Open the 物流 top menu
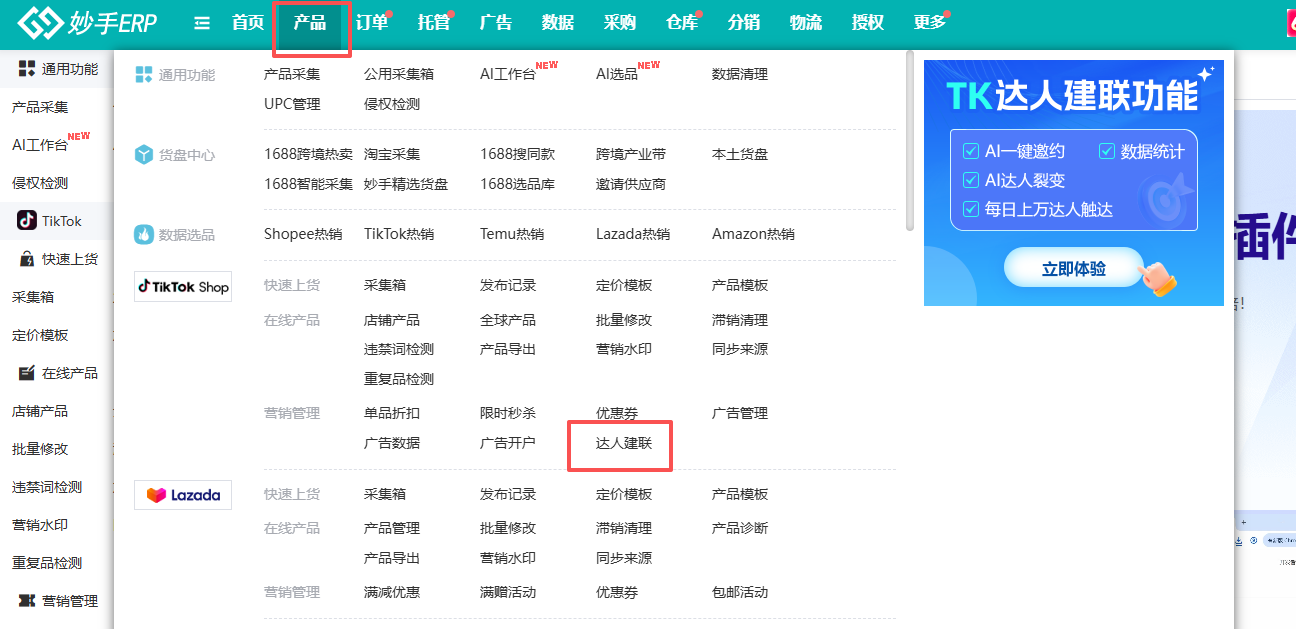The image size is (1296, 629). pyautogui.click(x=806, y=23)
